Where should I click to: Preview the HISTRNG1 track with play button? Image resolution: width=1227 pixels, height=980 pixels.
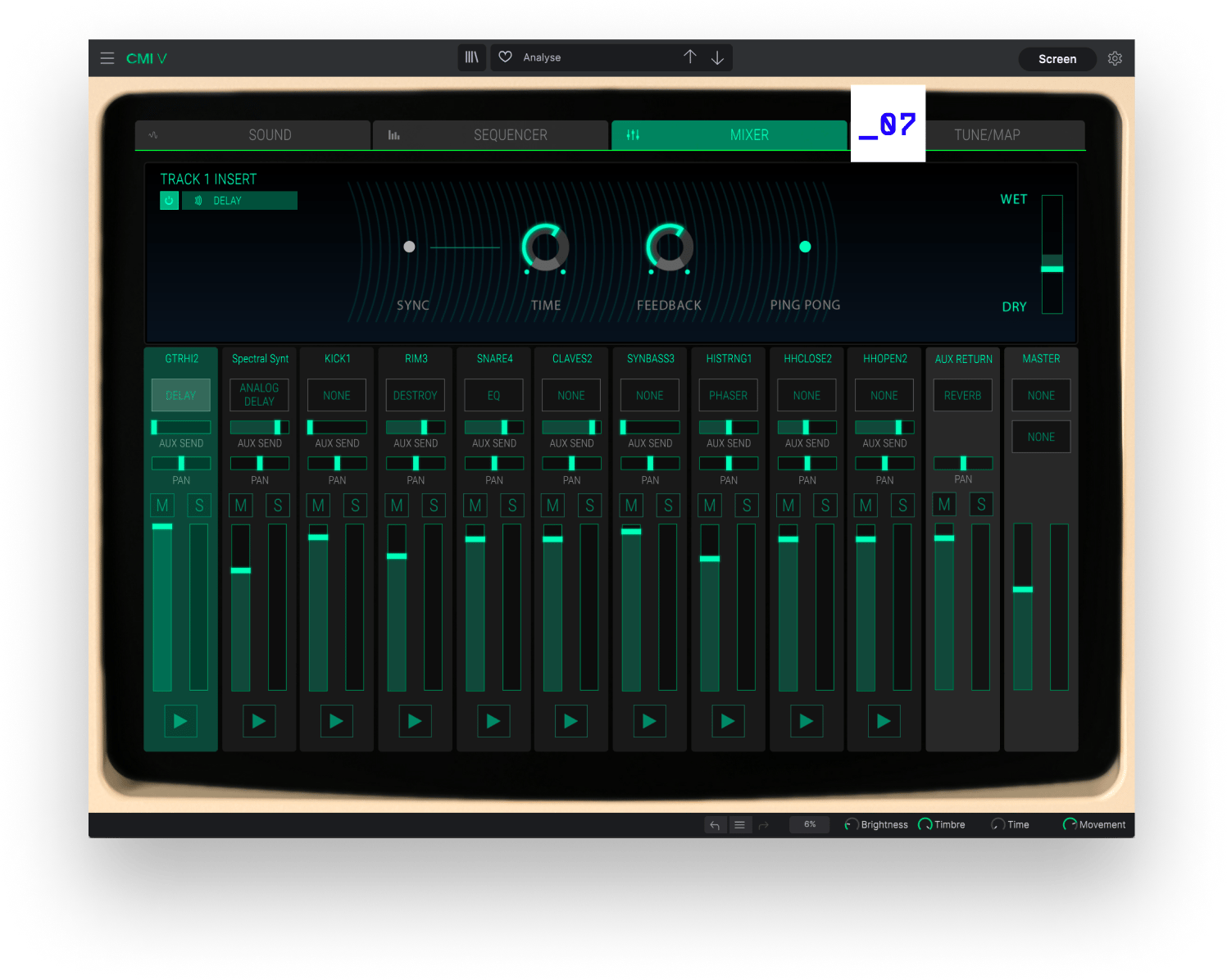pos(728,721)
